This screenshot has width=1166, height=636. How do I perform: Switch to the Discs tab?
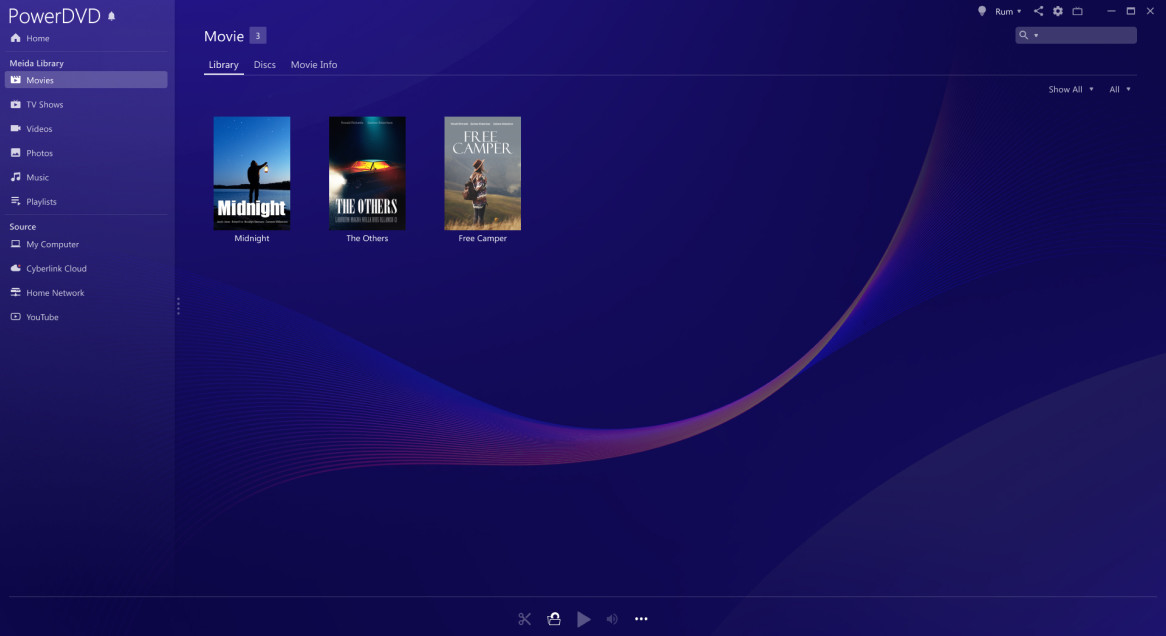[264, 64]
